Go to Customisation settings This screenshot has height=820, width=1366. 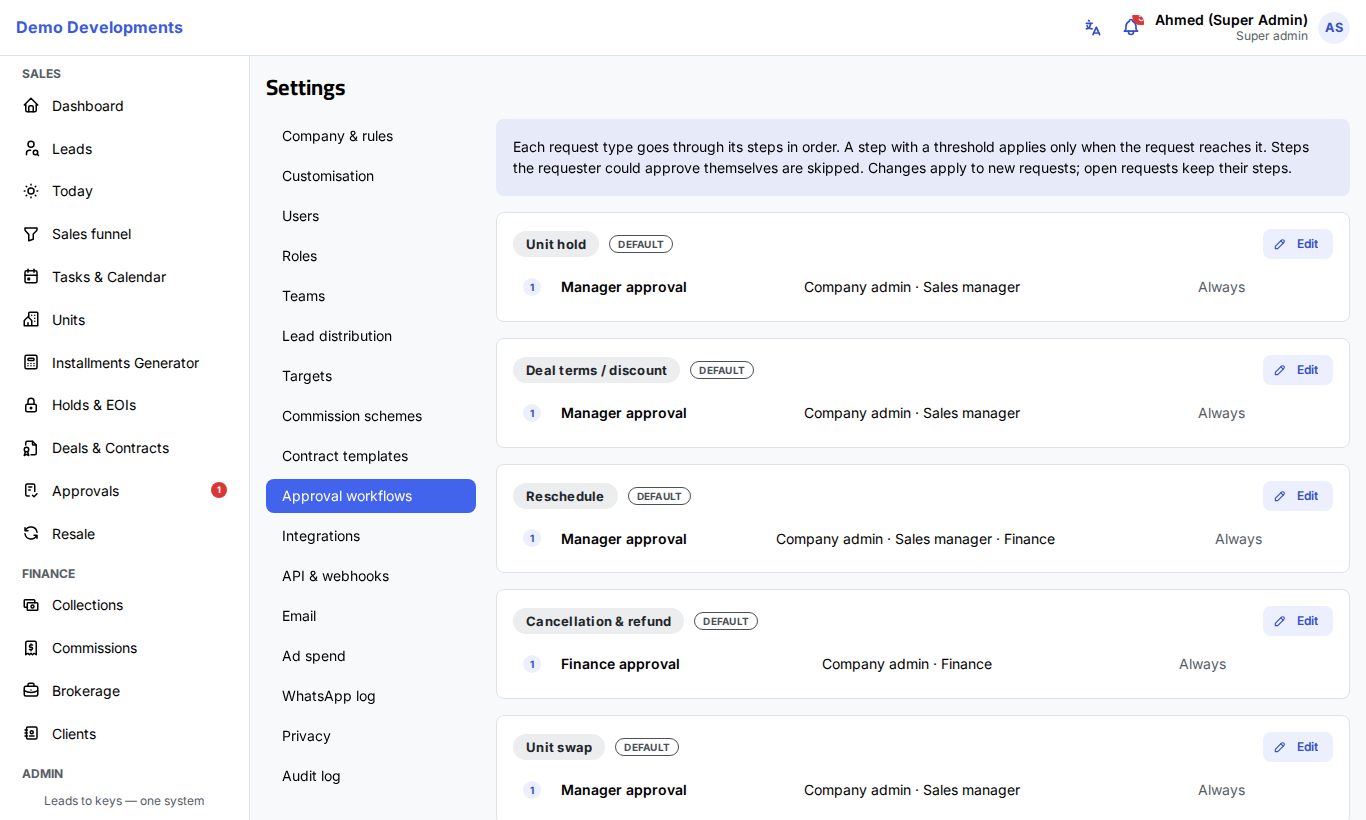[371, 176]
